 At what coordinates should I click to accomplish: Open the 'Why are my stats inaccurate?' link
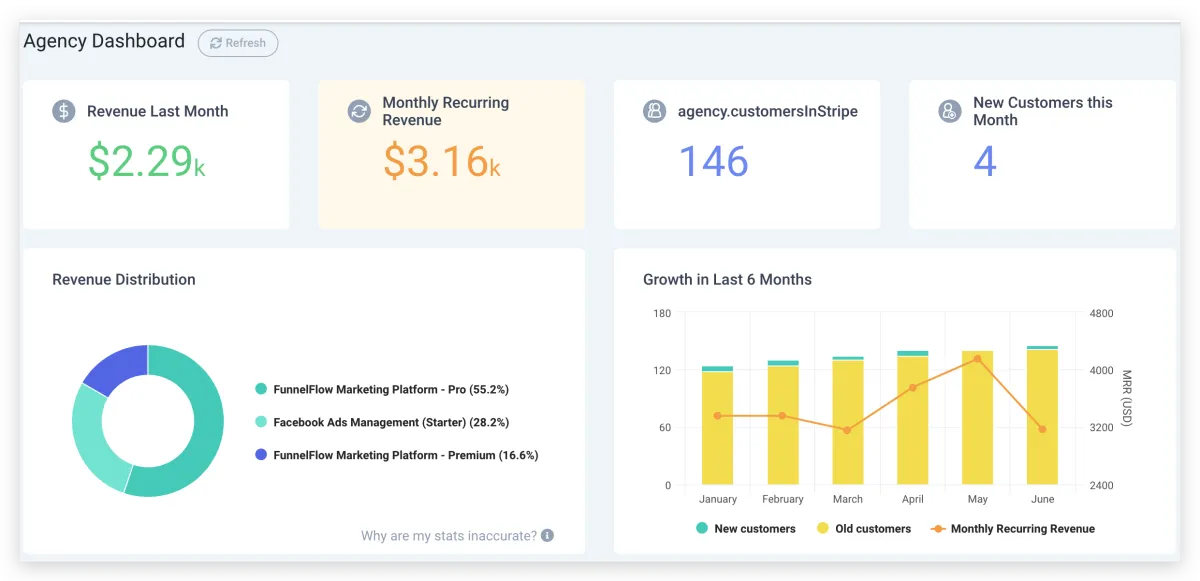pyautogui.click(x=448, y=536)
